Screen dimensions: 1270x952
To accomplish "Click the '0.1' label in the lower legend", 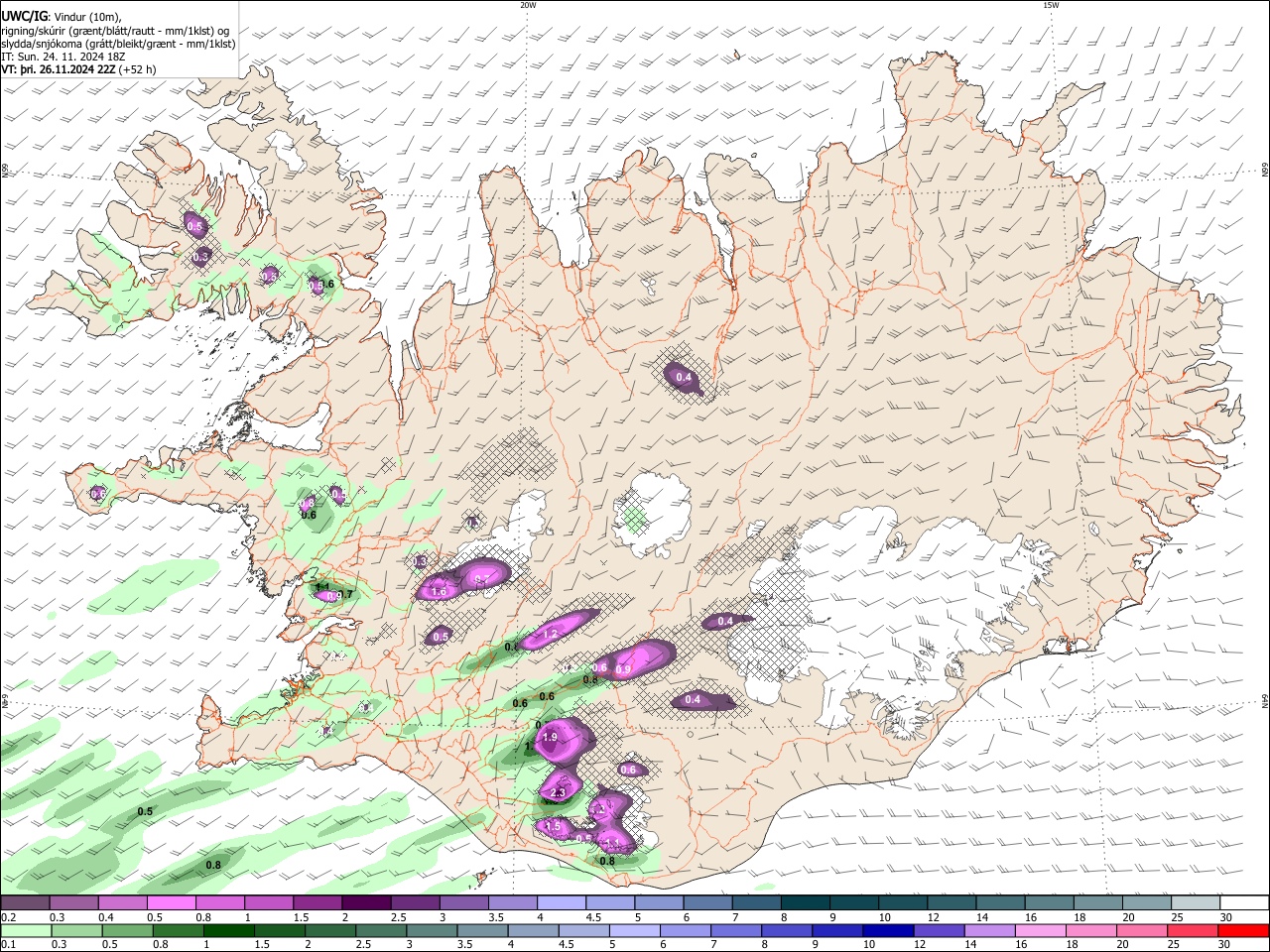I will click(x=8, y=944).
